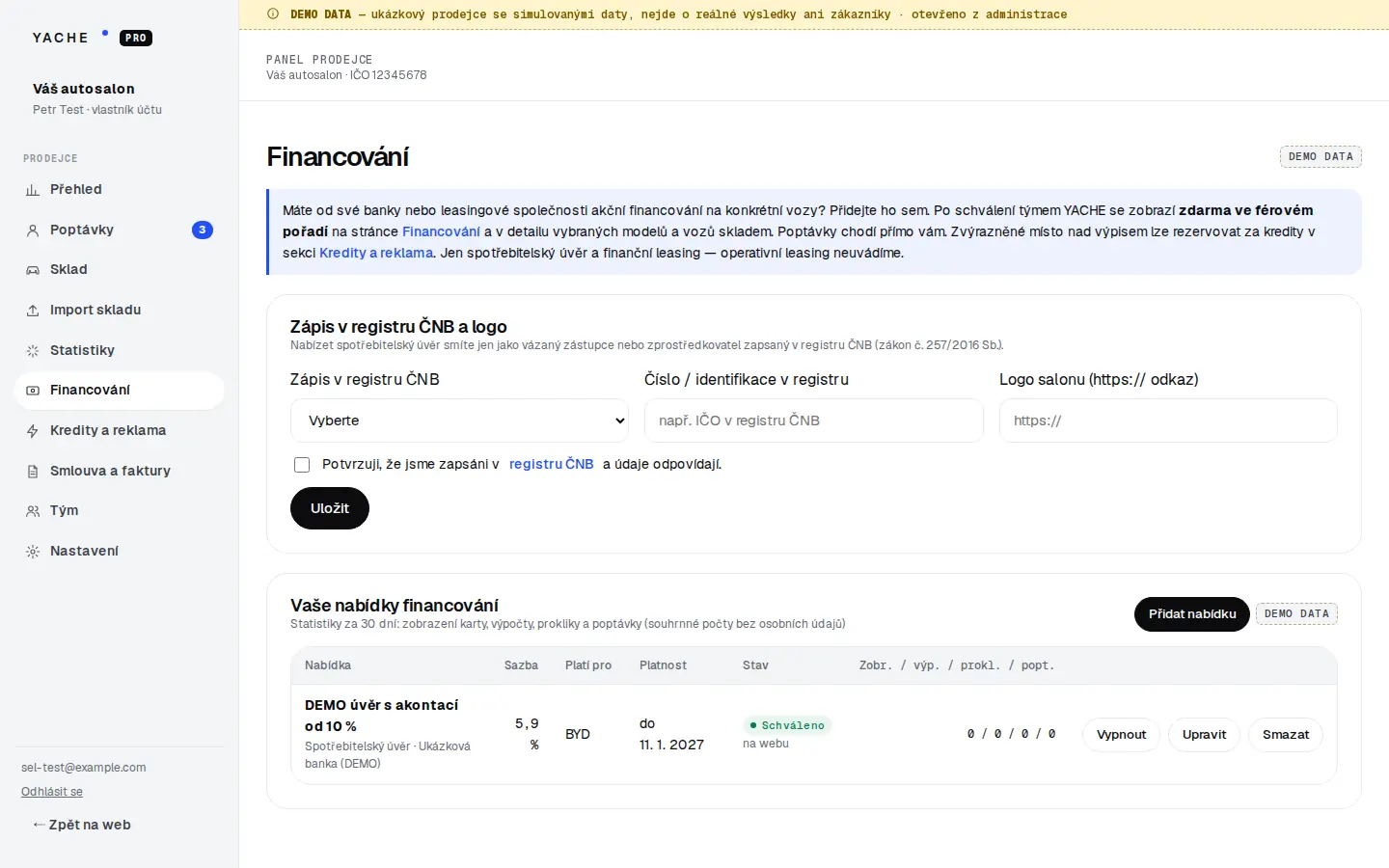The width and height of the screenshot is (1389, 868).
Task: Click the Sklad car icon
Action: (x=33, y=270)
